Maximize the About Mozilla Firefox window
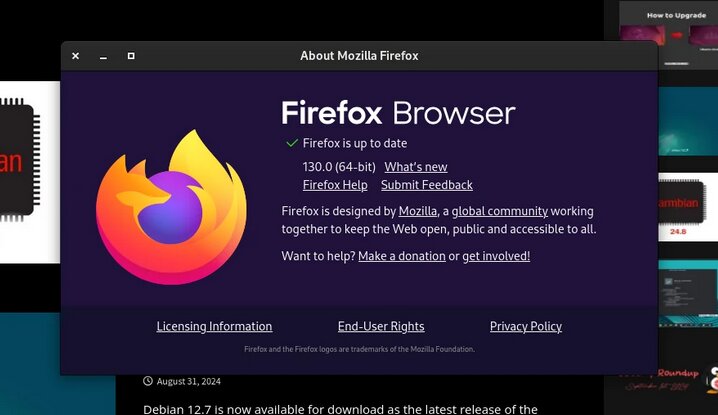 click(131, 56)
